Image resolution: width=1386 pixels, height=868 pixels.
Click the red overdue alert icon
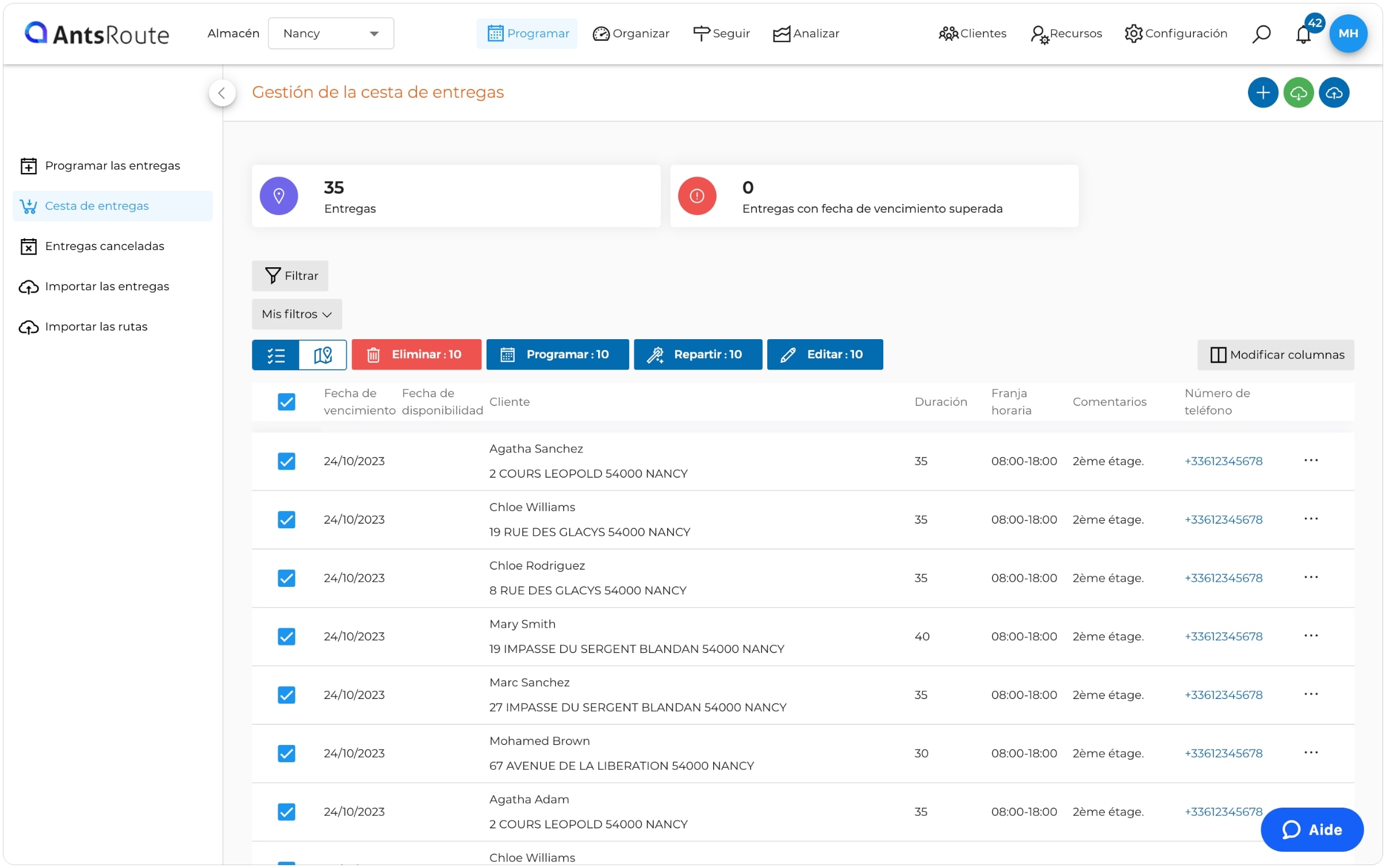(x=697, y=196)
